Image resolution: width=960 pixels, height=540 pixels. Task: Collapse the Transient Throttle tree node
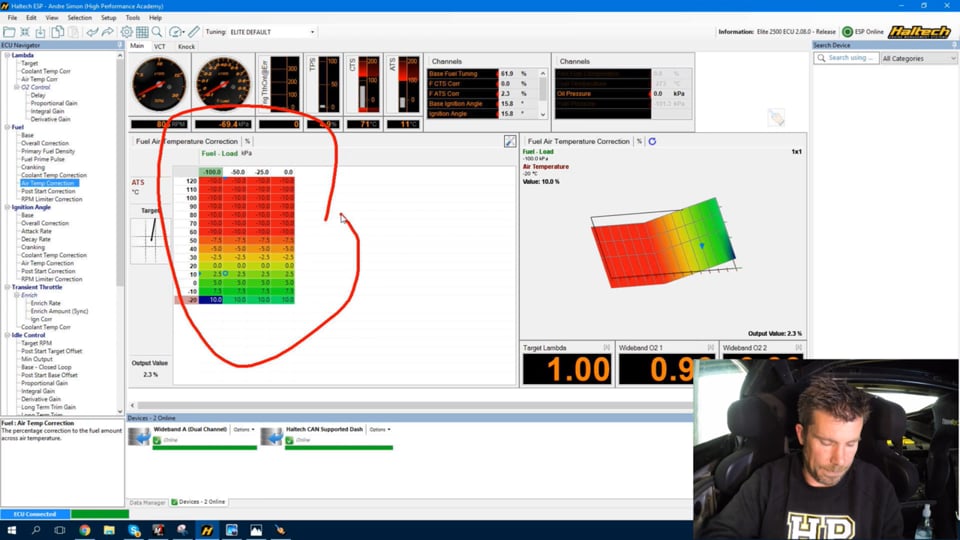[x=7, y=287]
